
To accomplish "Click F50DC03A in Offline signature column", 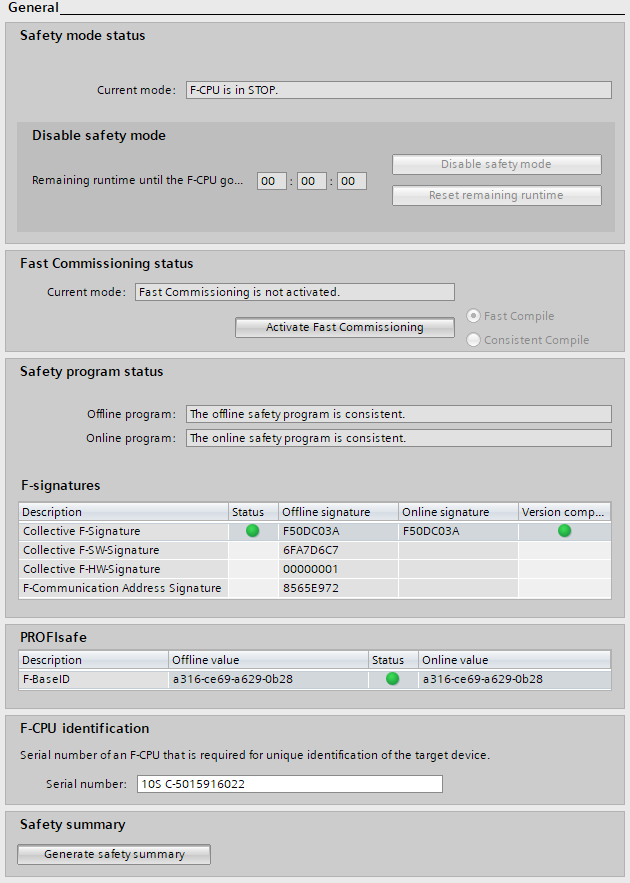I will [x=311, y=531].
